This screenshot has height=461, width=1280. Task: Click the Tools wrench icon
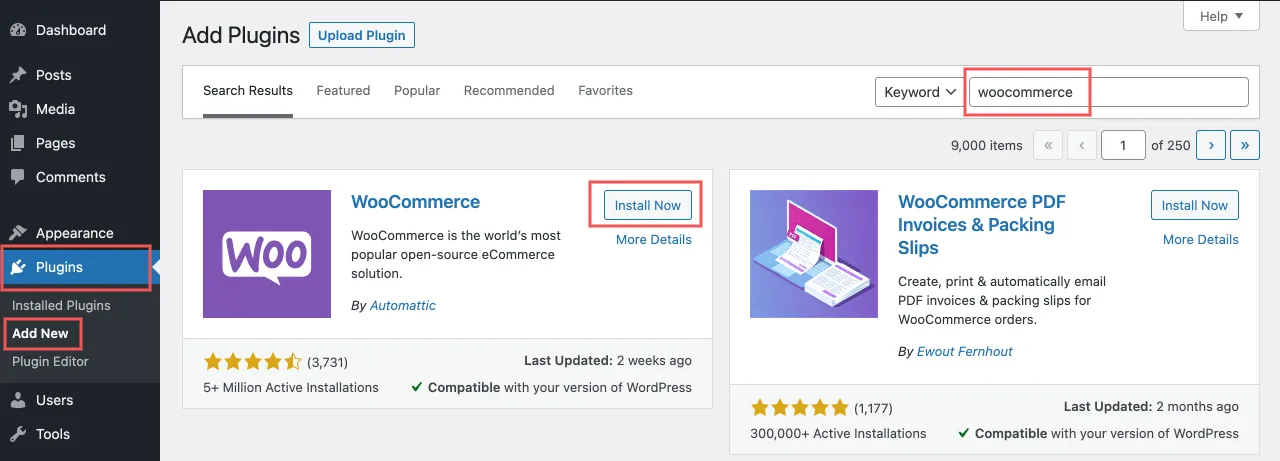pos(18,434)
